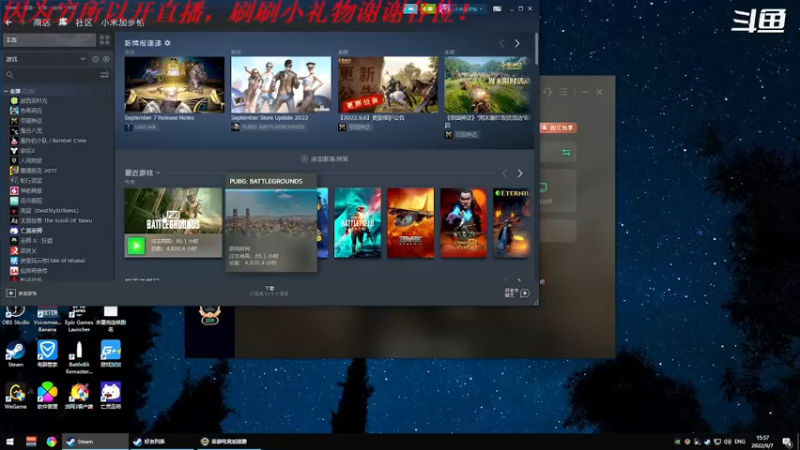Open Epic Games Launcher desktop shortcut
The image size is (800, 450).
pos(79,319)
